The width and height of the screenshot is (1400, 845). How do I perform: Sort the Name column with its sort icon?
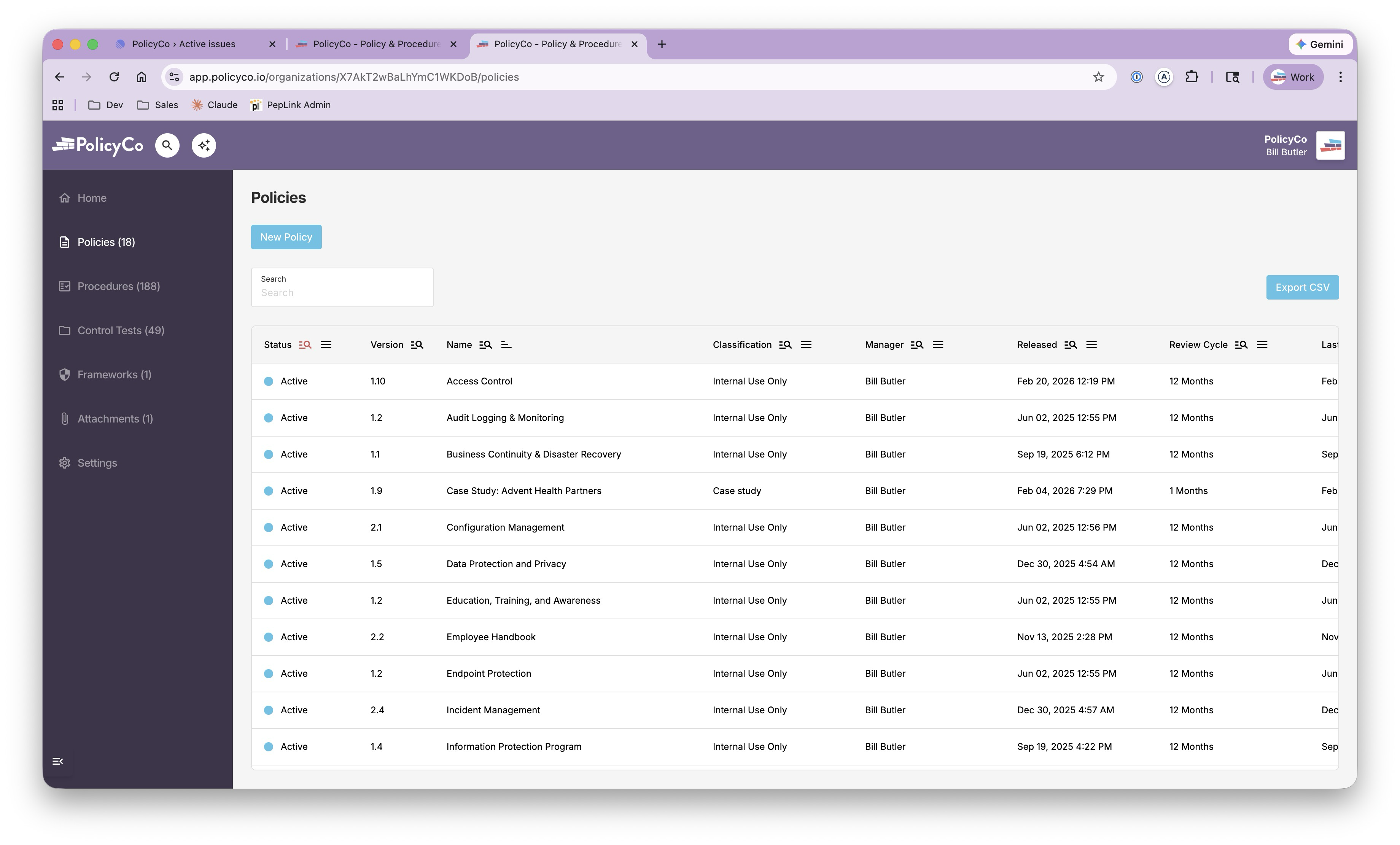[x=506, y=344]
